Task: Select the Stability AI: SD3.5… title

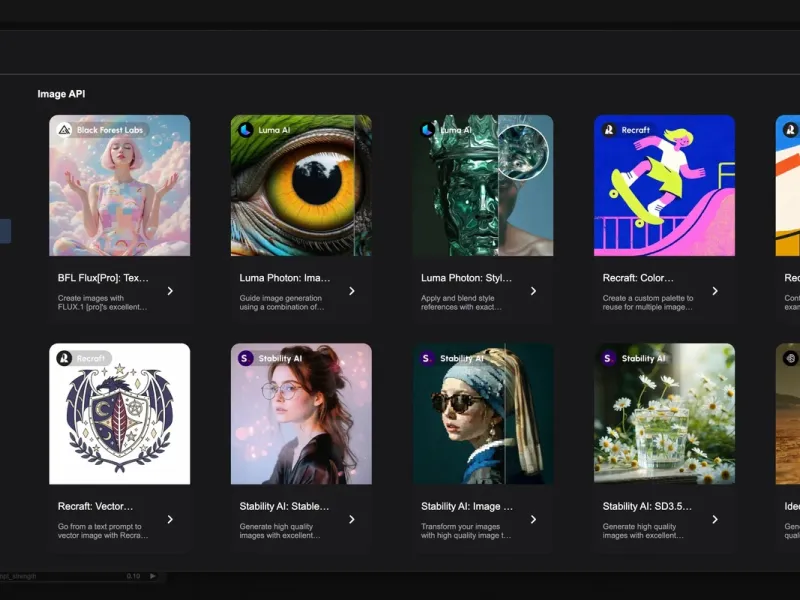Action: [x=647, y=506]
